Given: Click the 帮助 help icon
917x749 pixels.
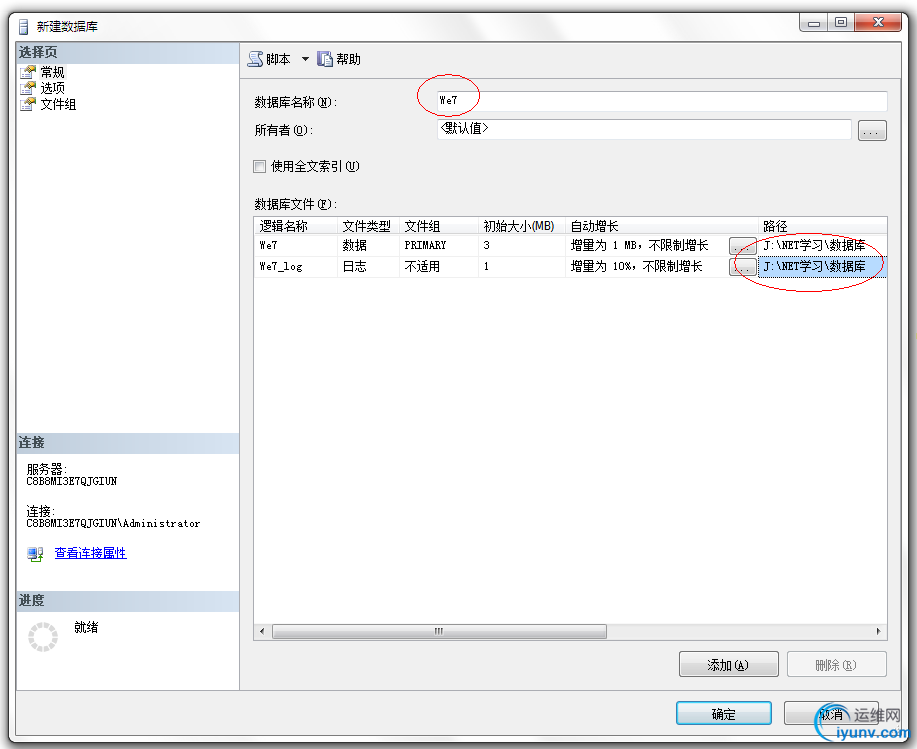Looking at the screenshot, I should pyautogui.click(x=325, y=59).
